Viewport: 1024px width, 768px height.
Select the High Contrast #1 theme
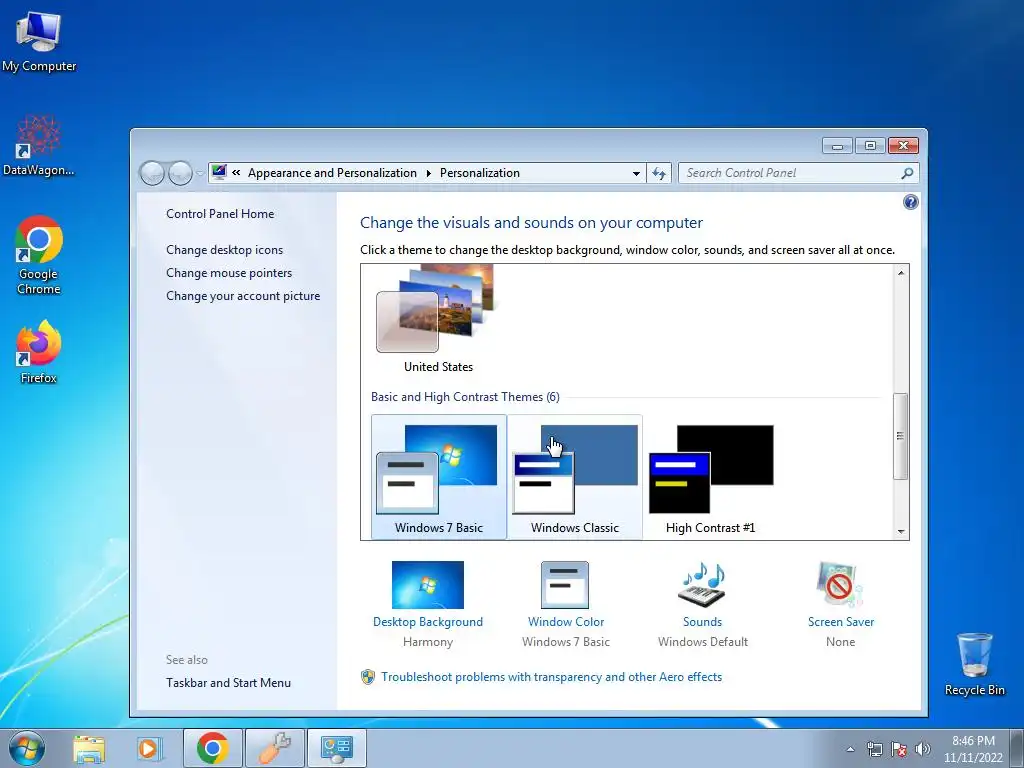point(711,477)
